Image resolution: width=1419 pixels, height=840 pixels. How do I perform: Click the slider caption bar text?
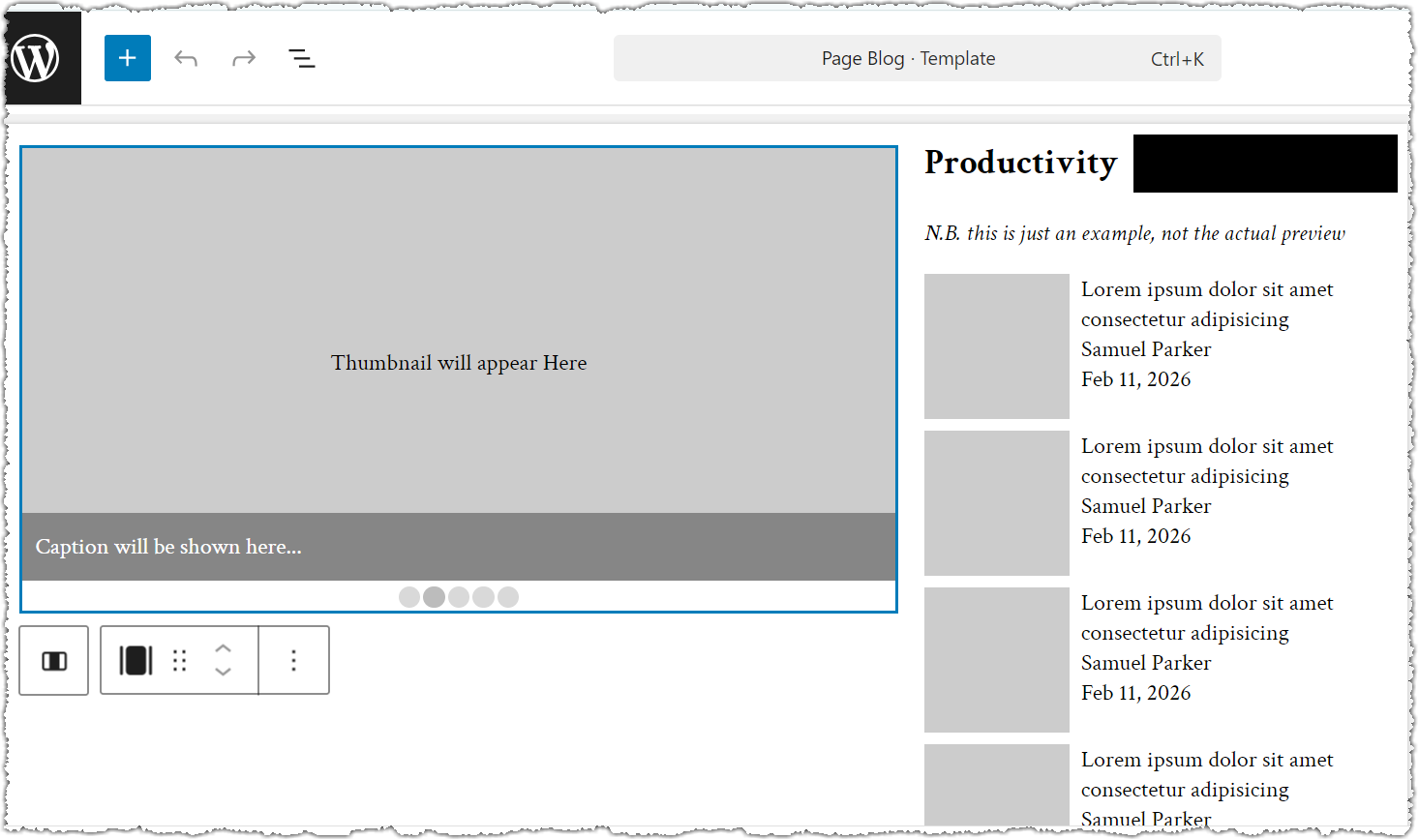click(x=168, y=547)
